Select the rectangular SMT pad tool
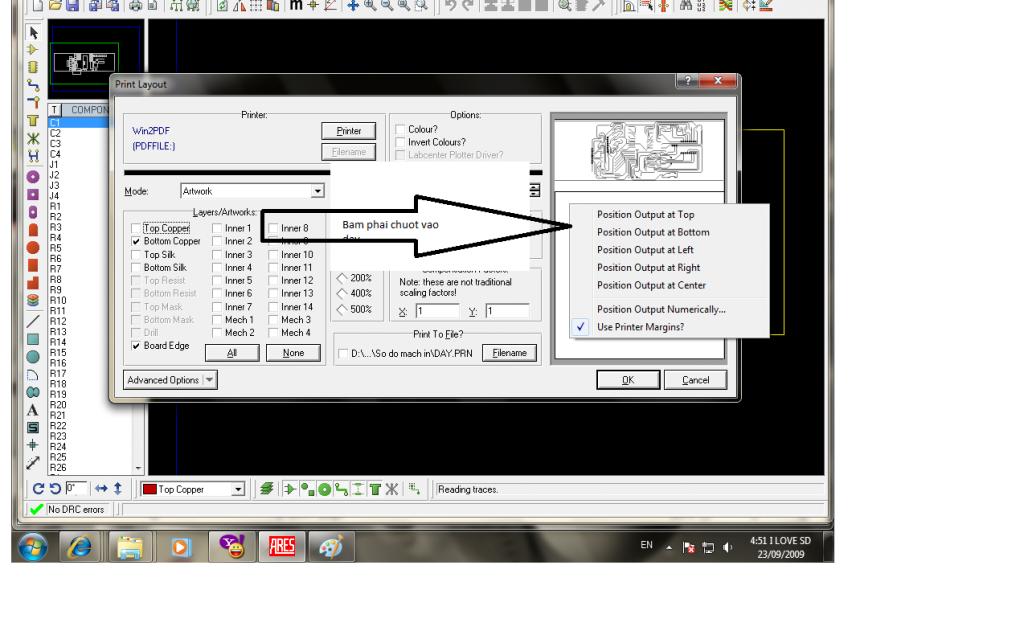The height and width of the screenshot is (643, 1024). click(33, 265)
